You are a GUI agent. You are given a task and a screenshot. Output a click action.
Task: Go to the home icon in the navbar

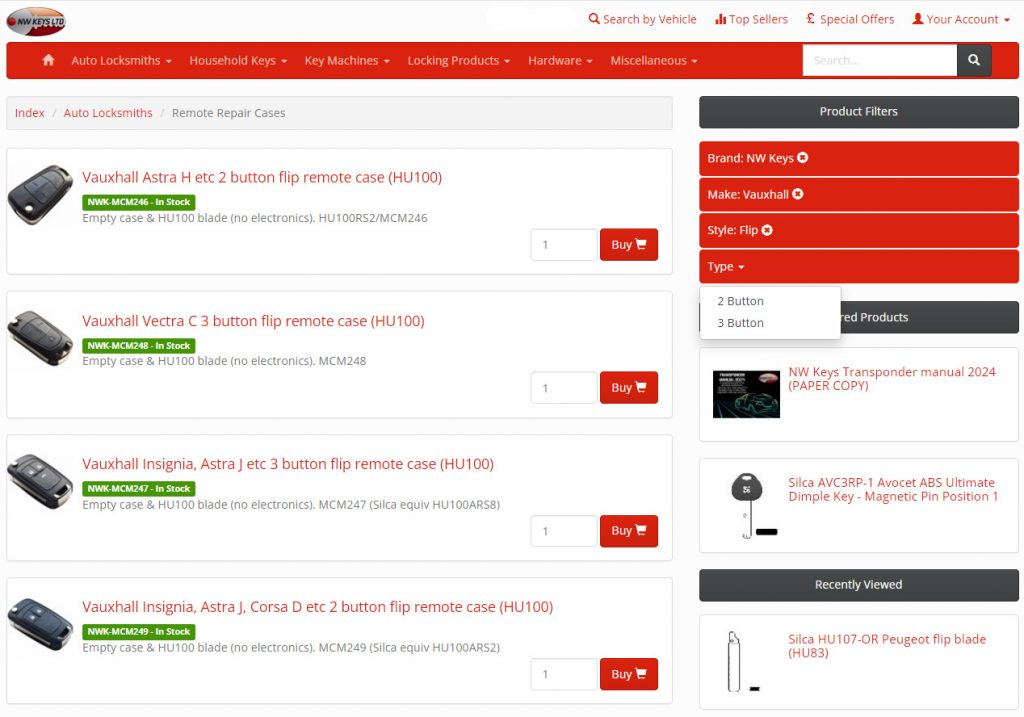48,60
